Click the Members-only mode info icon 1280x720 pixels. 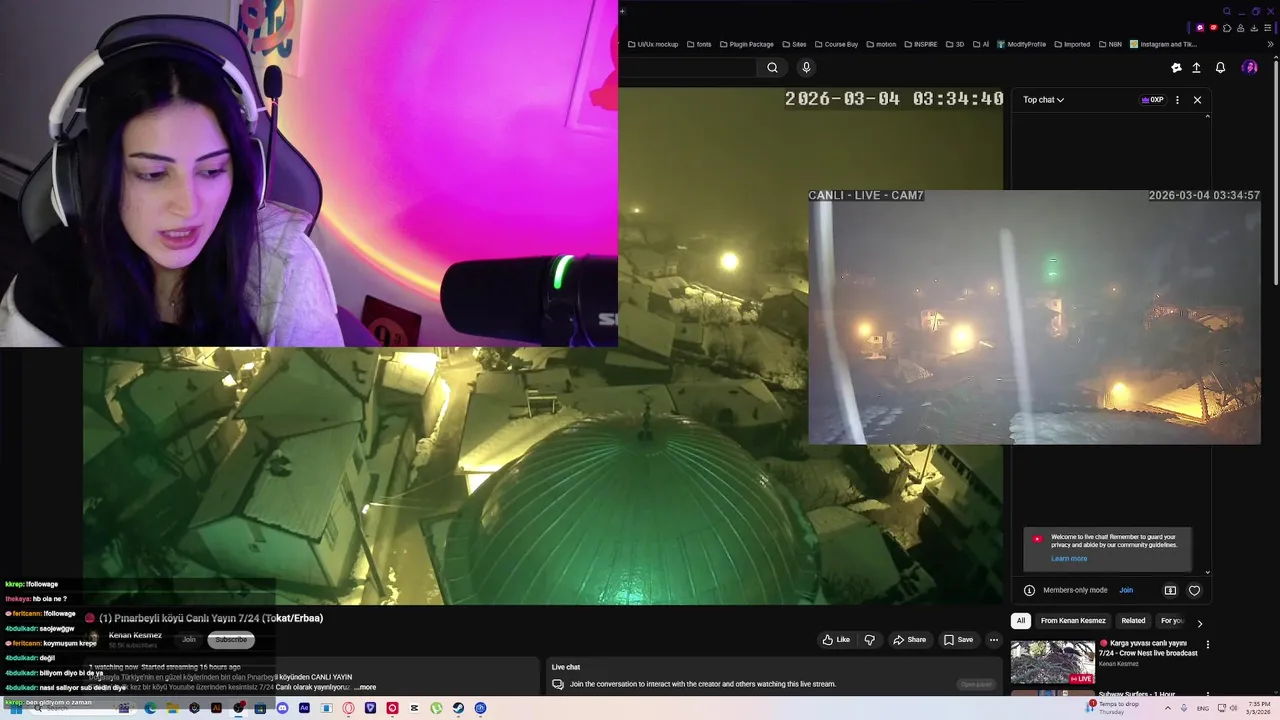pos(1029,590)
